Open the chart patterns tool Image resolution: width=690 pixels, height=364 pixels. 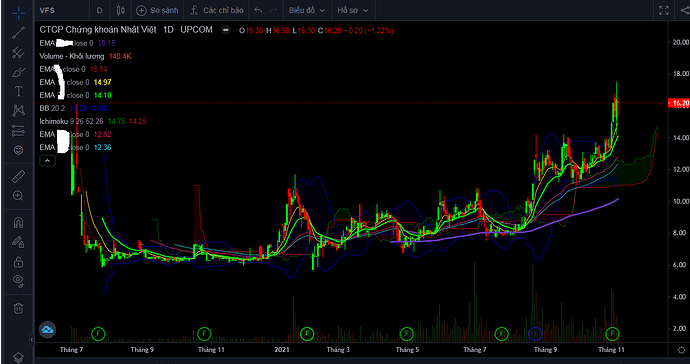pos(18,110)
